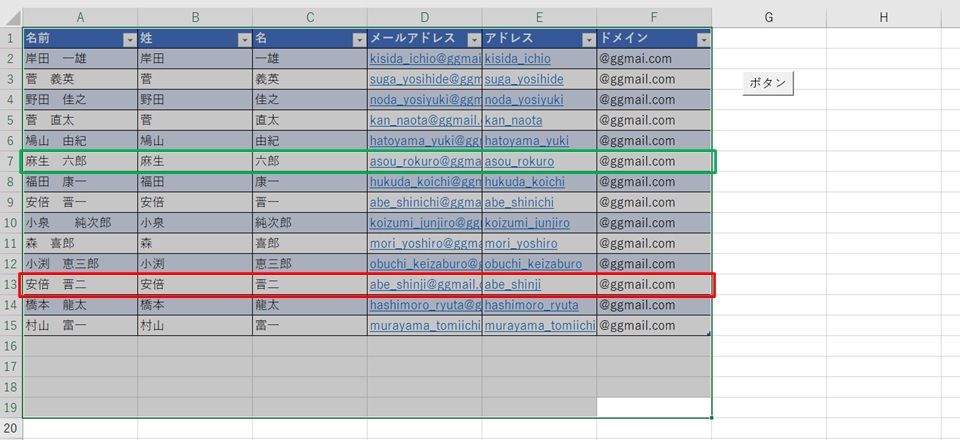
Task: Open the hashimoro_ryuta@g email link in column D
Action: pyautogui.click(x=426, y=305)
